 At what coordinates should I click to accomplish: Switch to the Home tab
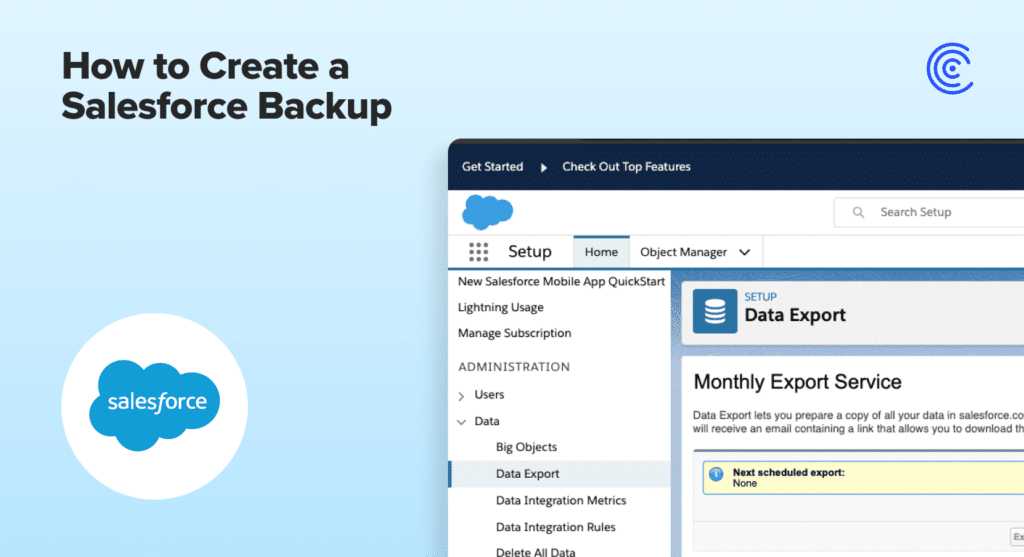(601, 252)
